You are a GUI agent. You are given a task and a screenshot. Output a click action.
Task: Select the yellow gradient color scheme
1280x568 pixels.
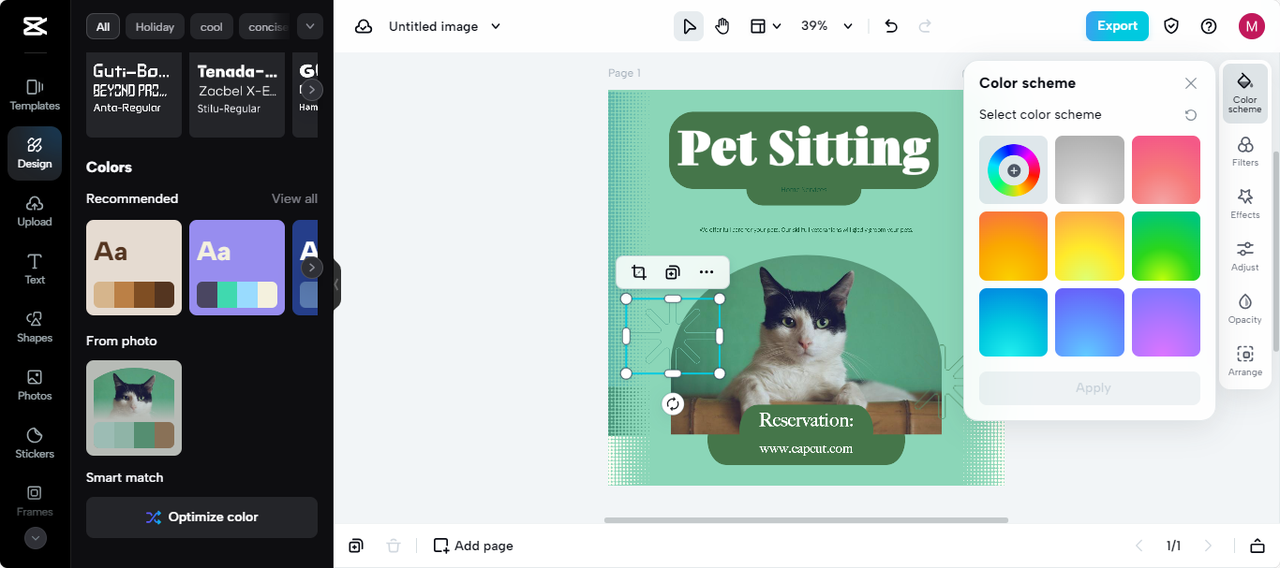1090,246
